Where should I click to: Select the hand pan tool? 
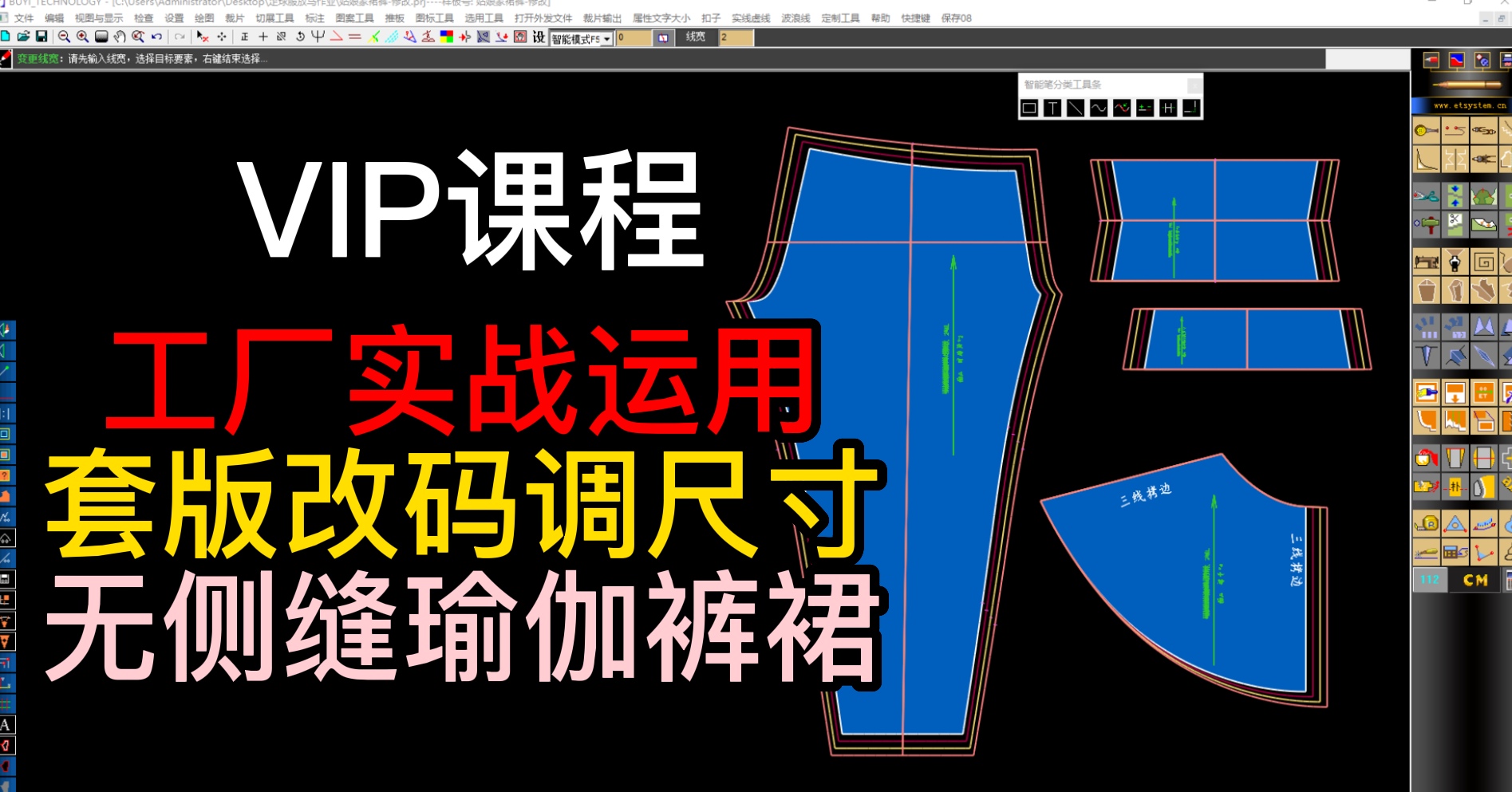[120, 37]
